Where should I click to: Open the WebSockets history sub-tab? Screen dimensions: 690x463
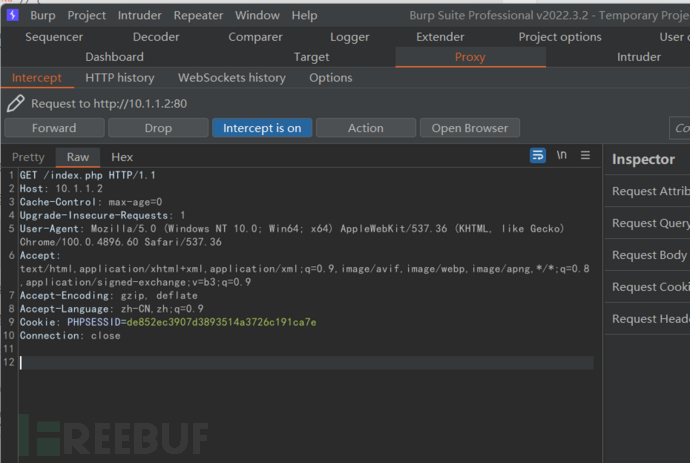(231, 78)
